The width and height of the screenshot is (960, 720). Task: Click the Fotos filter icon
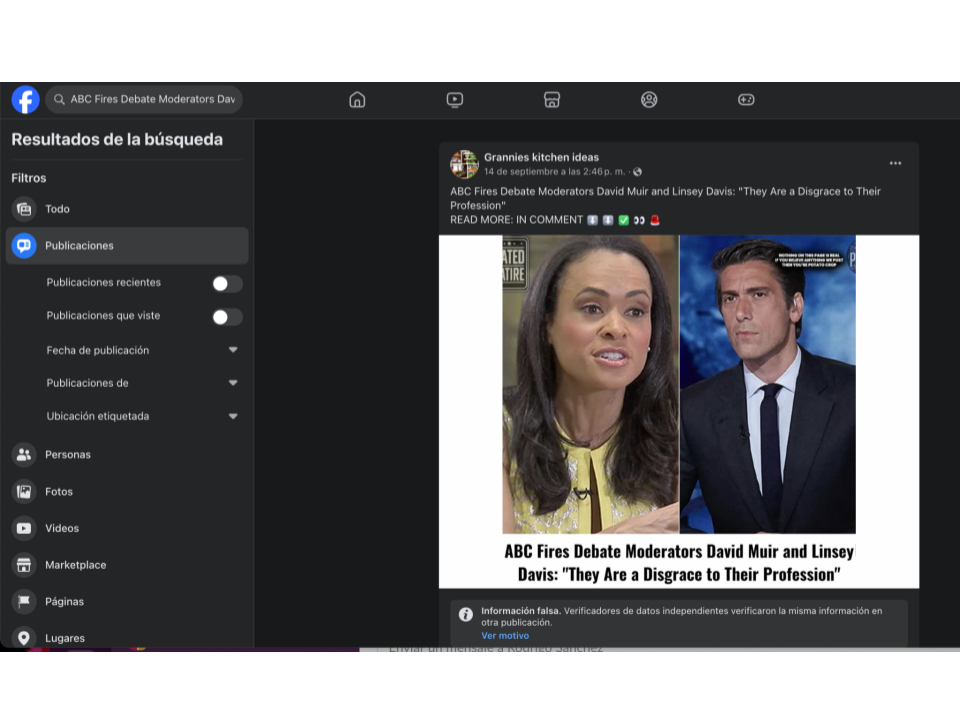[24, 491]
